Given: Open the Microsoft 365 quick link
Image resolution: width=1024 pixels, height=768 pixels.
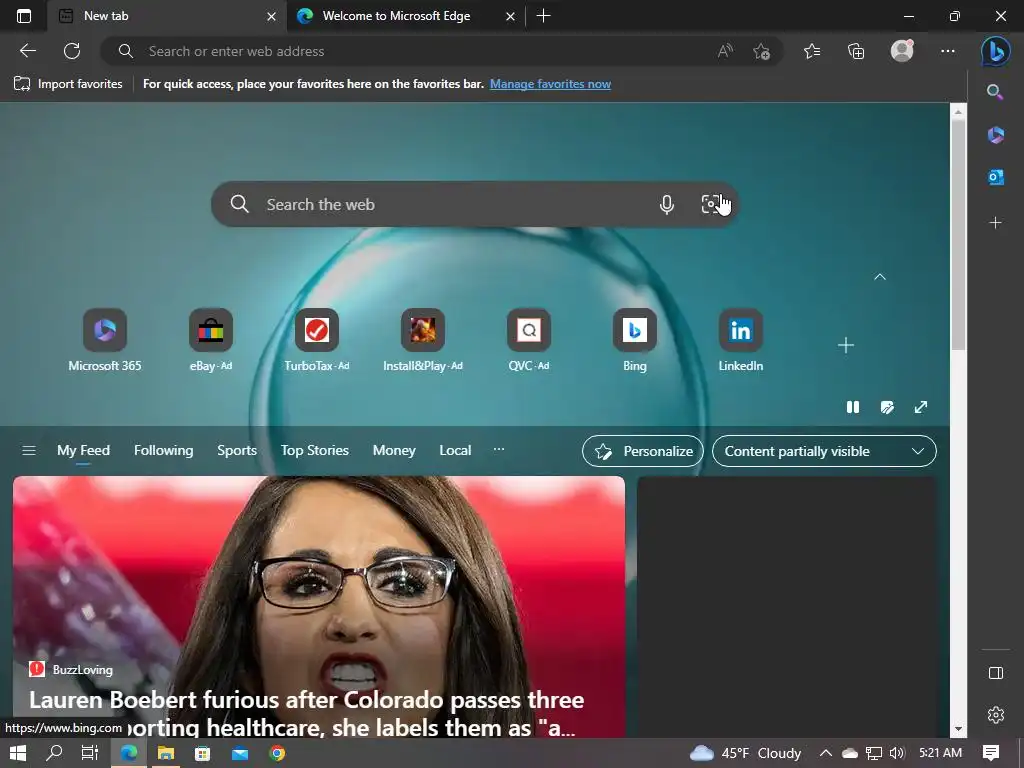Looking at the screenshot, I should click(104, 340).
